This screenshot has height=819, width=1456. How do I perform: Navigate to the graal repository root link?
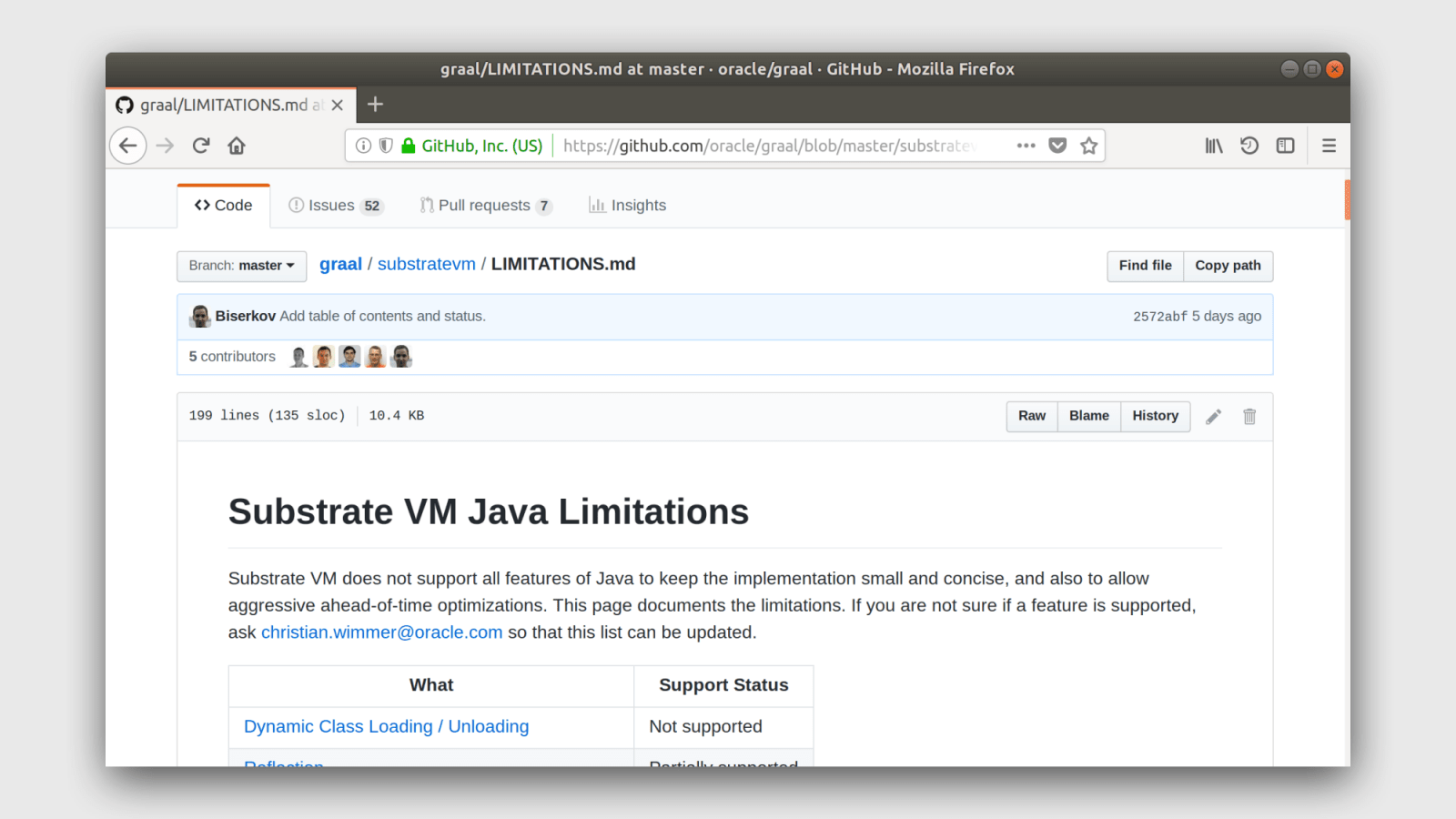pyautogui.click(x=340, y=264)
